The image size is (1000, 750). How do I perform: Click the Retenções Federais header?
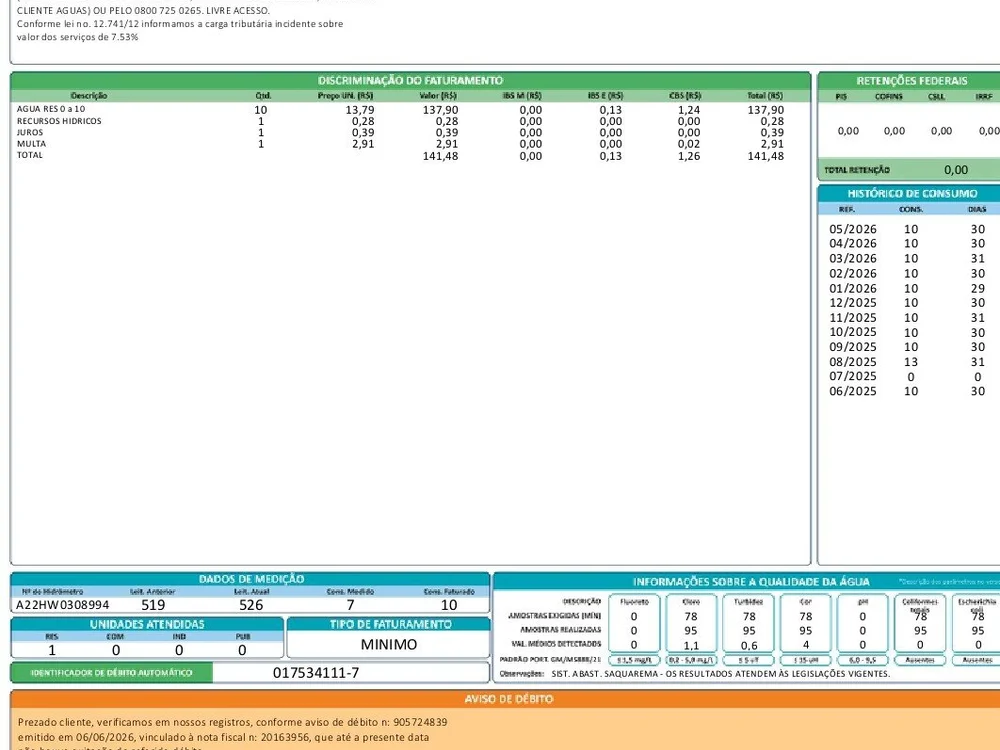click(911, 81)
